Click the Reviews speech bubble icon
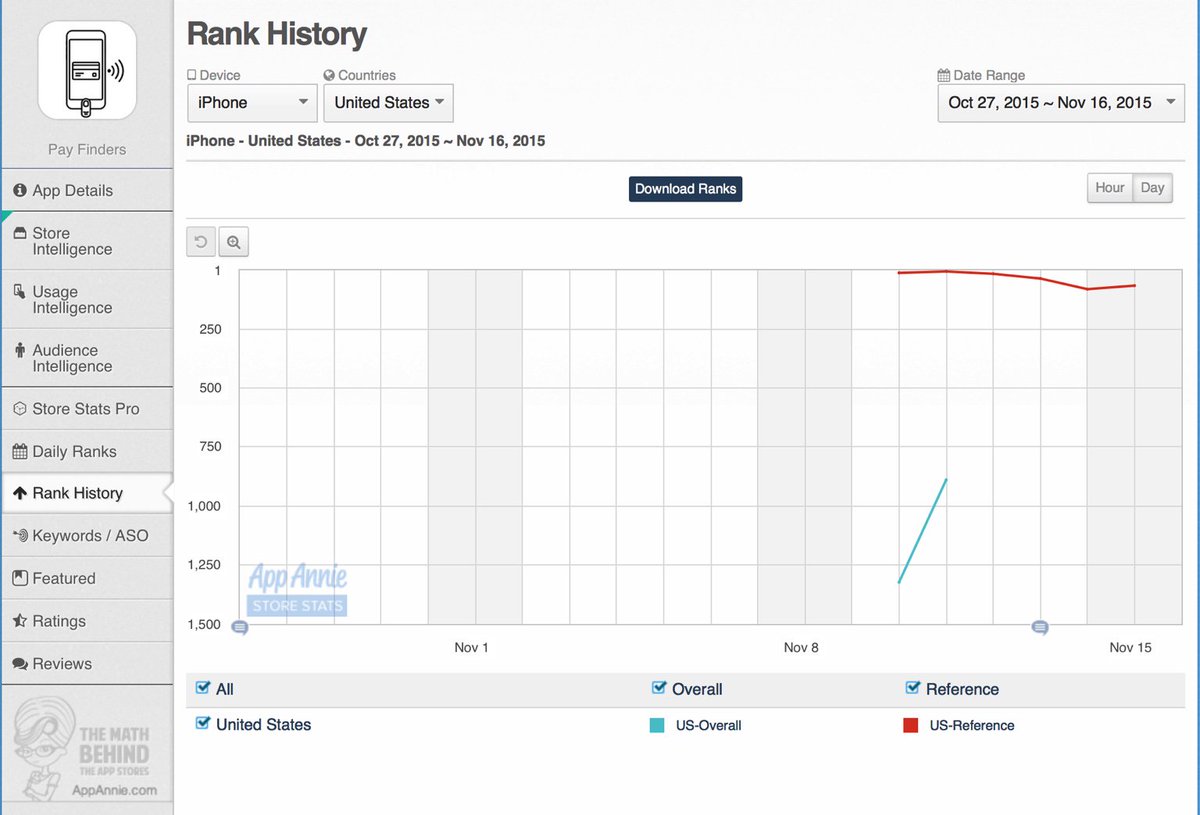 tap(20, 664)
